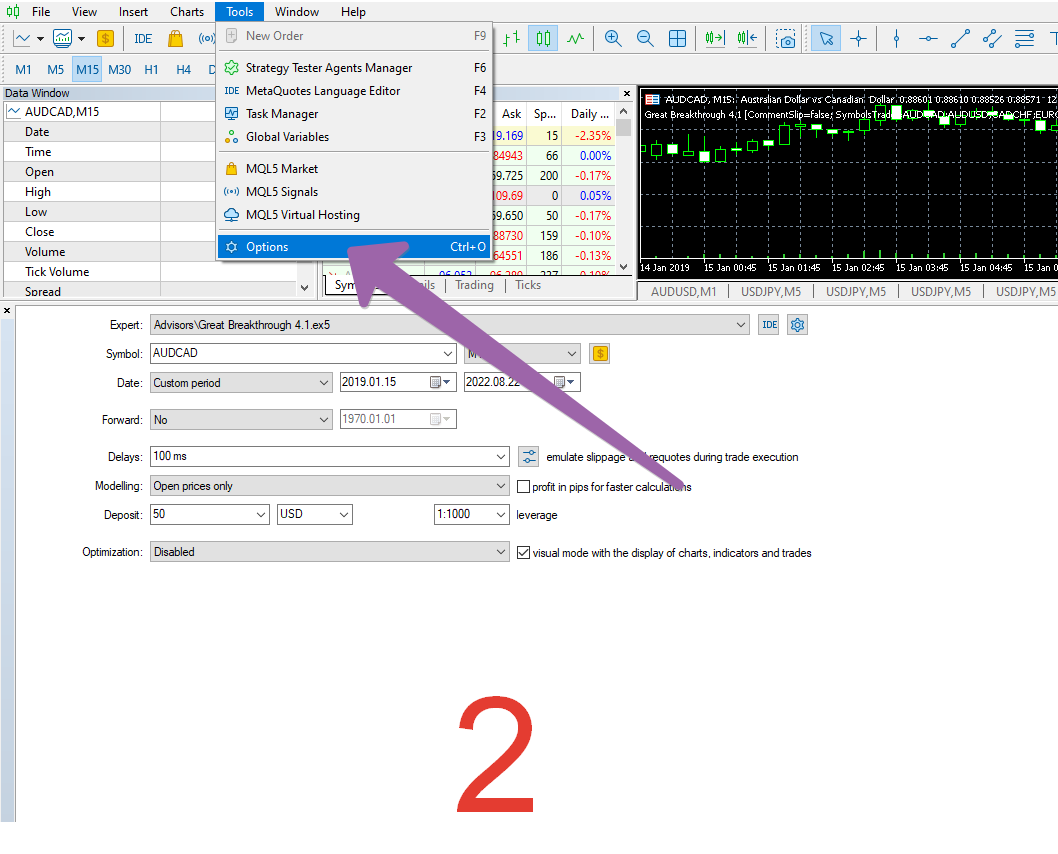The image size is (1058, 854).
Task: Switch to M30 timeframe
Action: [119, 69]
